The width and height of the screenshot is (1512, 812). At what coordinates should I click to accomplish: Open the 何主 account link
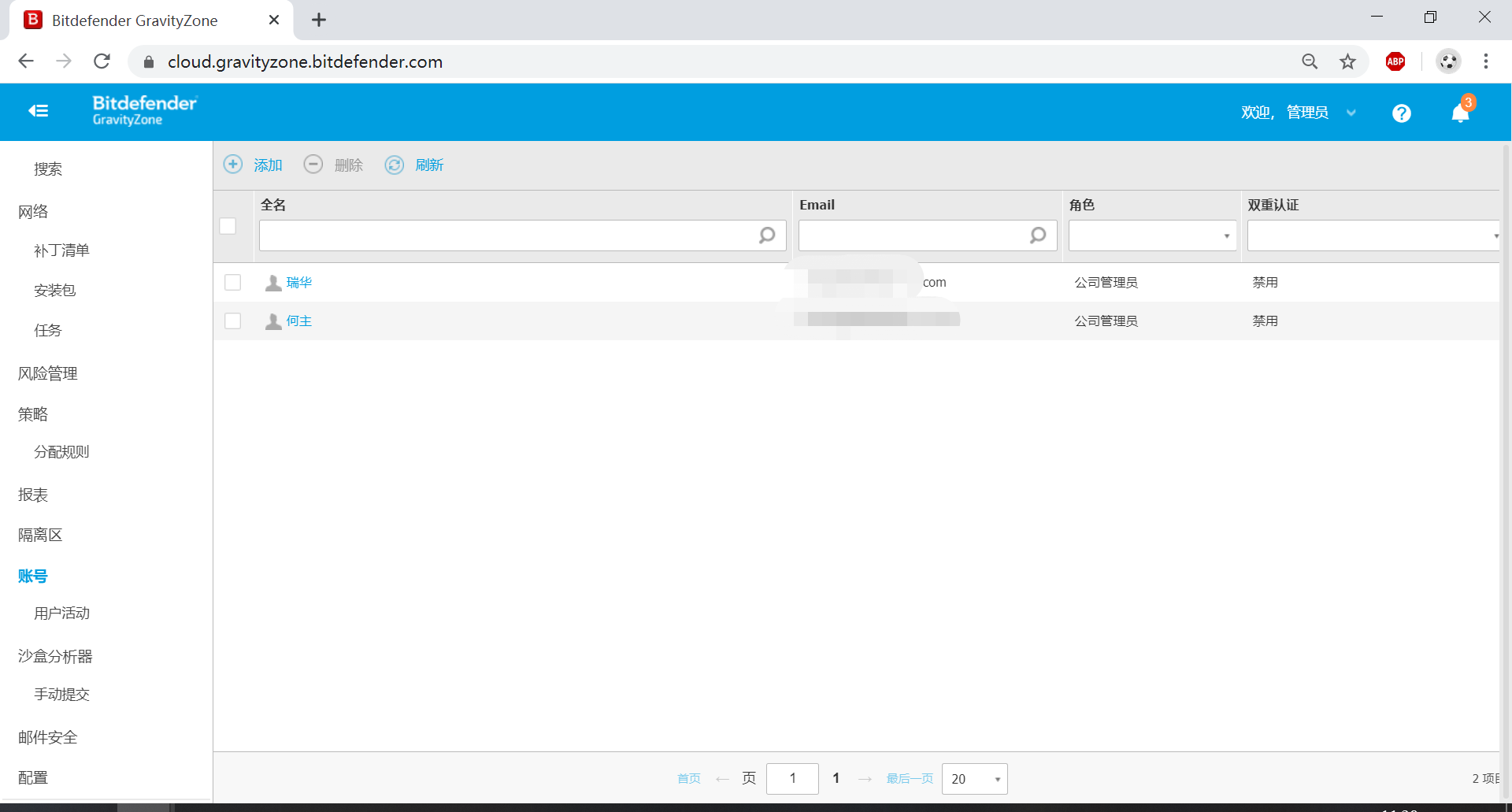point(299,321)
